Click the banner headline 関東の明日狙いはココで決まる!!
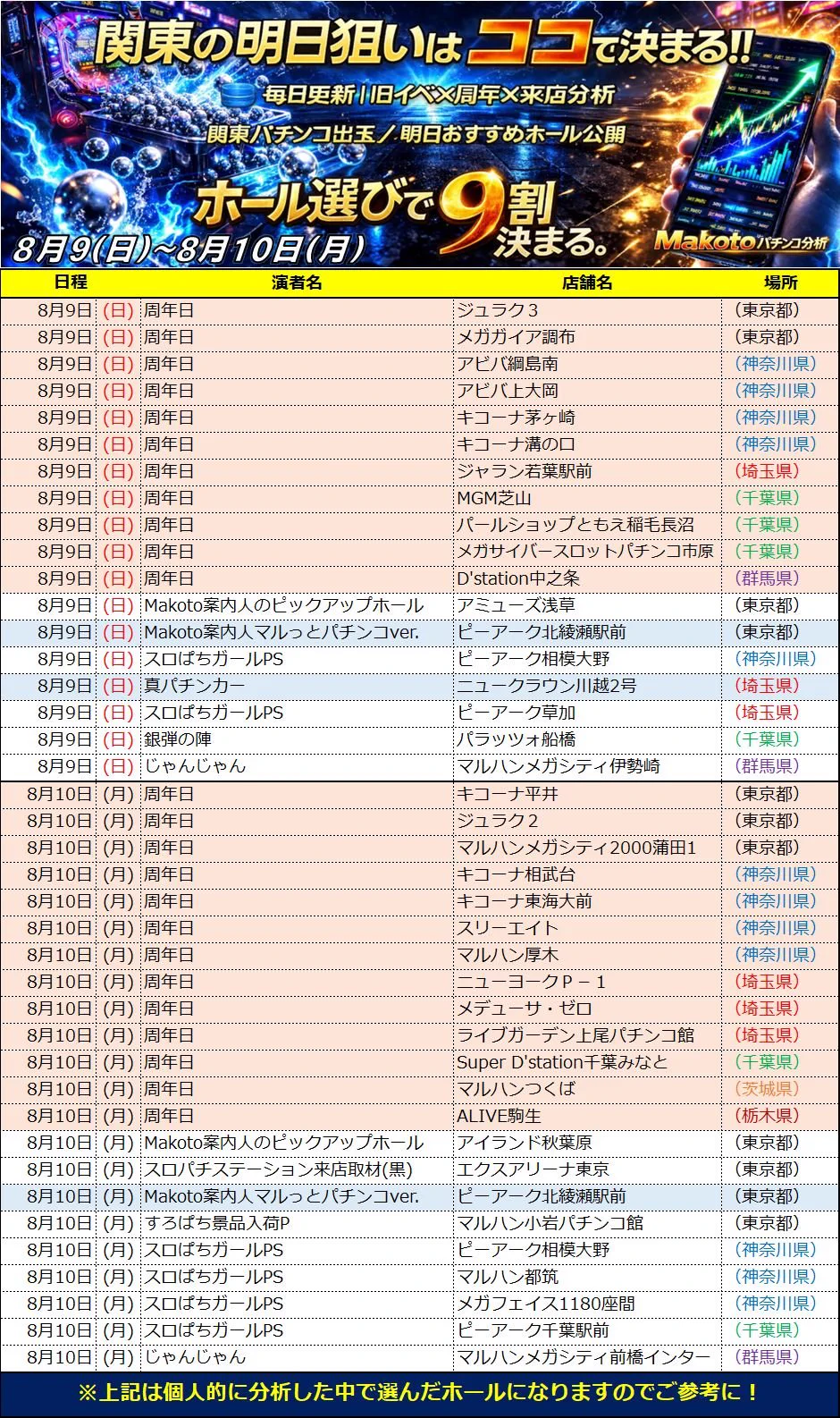This screenshot has width=840, height=1418. click(x=424, y=45)
